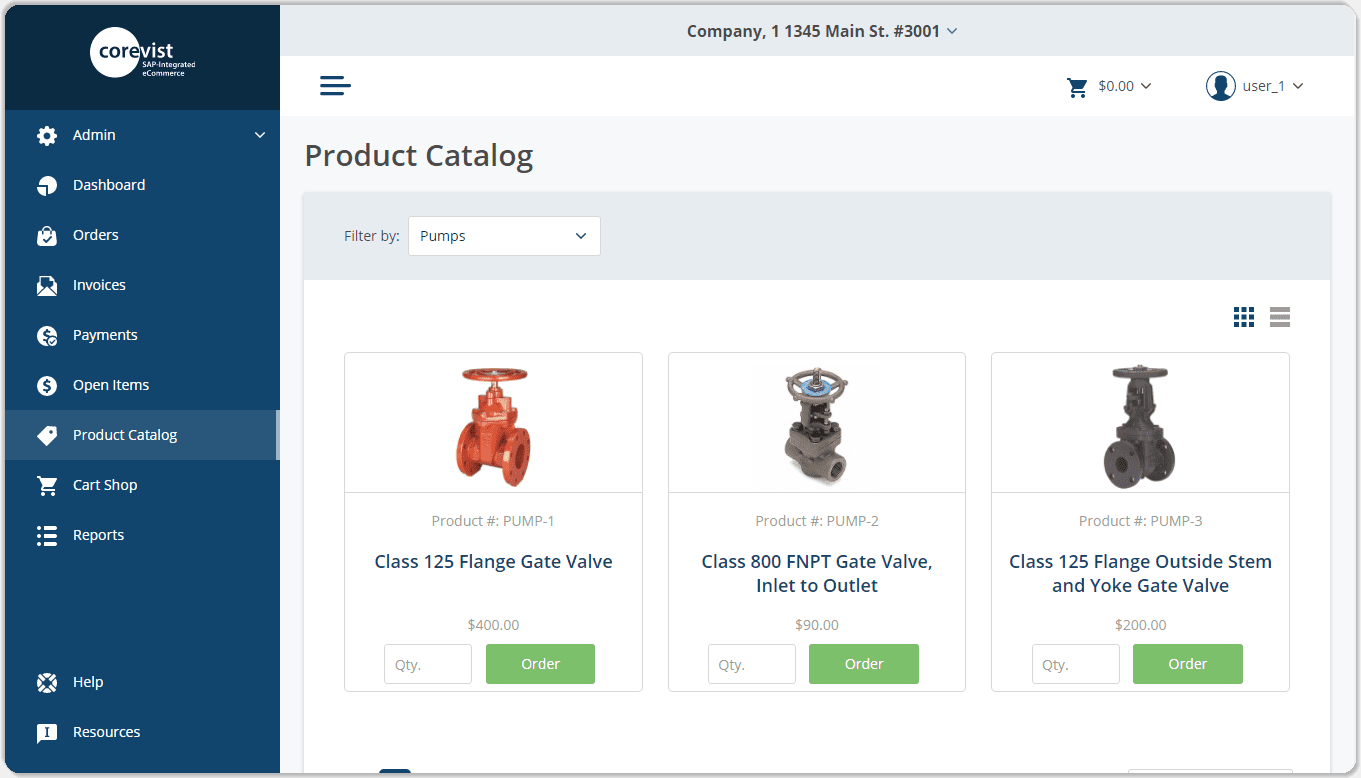This screenshot has height=778, width=1361.
Task: Click Order button for PUMP-1
Action: 540,663
